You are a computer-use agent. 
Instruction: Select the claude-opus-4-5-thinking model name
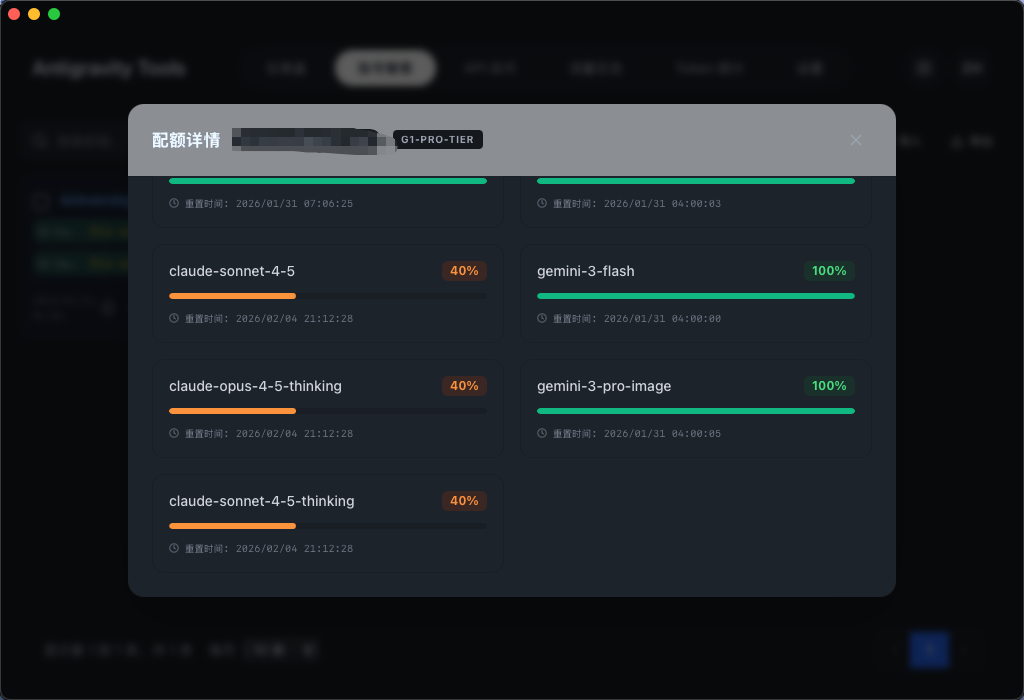(x=255, y=386)
